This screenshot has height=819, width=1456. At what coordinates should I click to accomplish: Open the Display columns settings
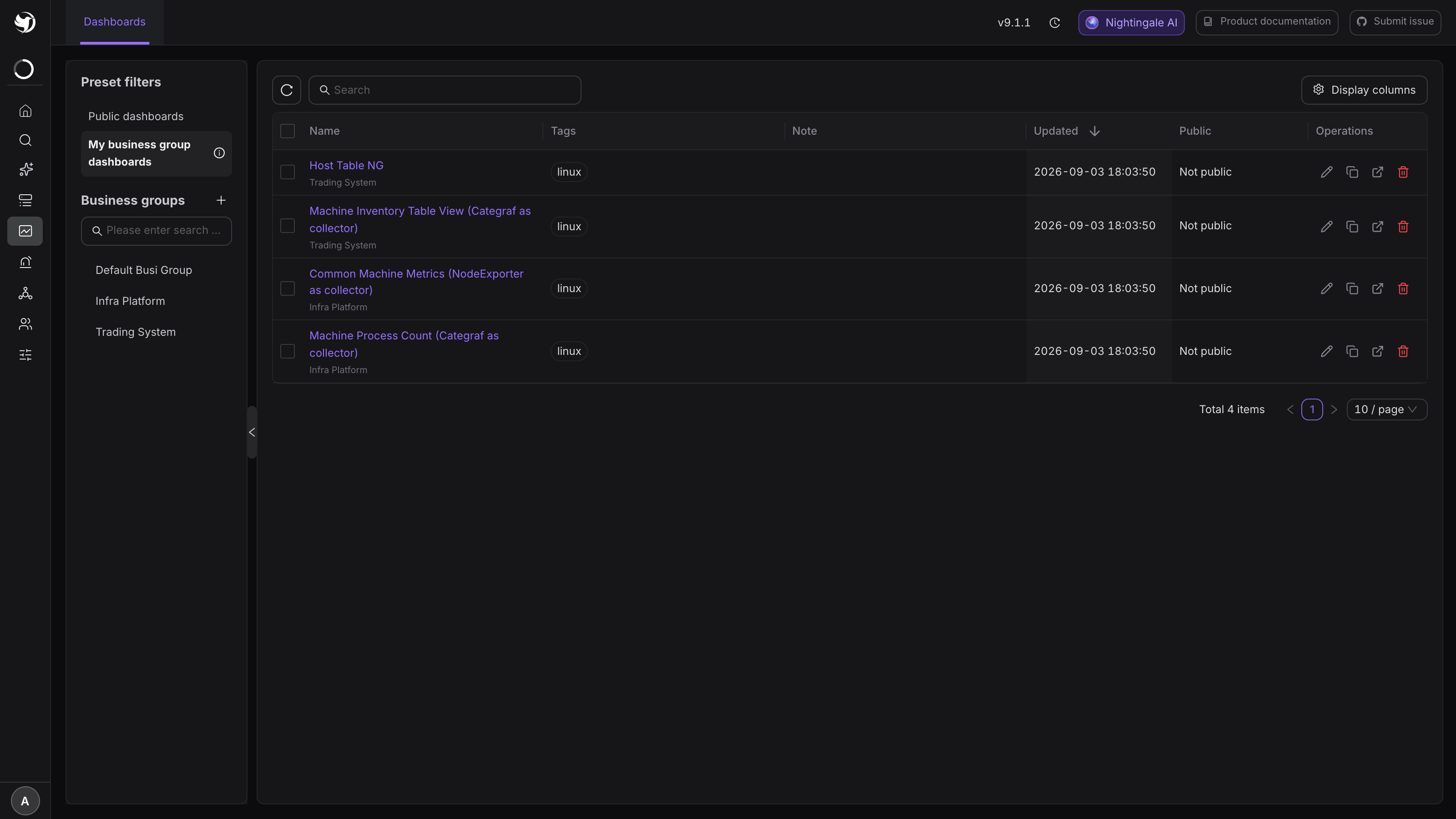[x=1364, y=90]
